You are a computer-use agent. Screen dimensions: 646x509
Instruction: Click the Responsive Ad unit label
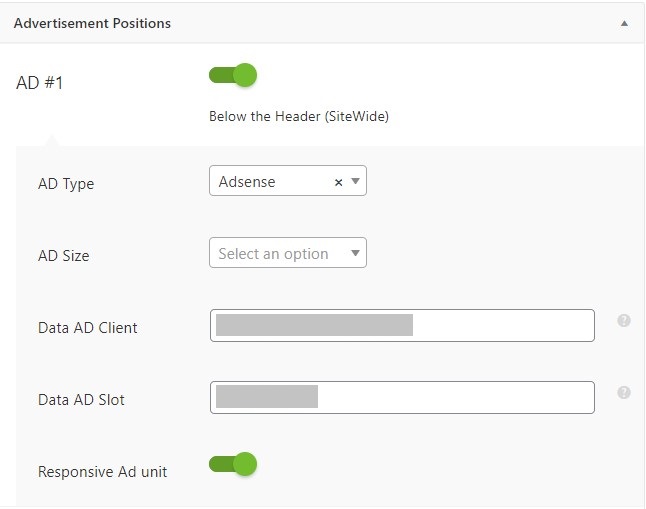pyautogui.click(x=102, y=471)
